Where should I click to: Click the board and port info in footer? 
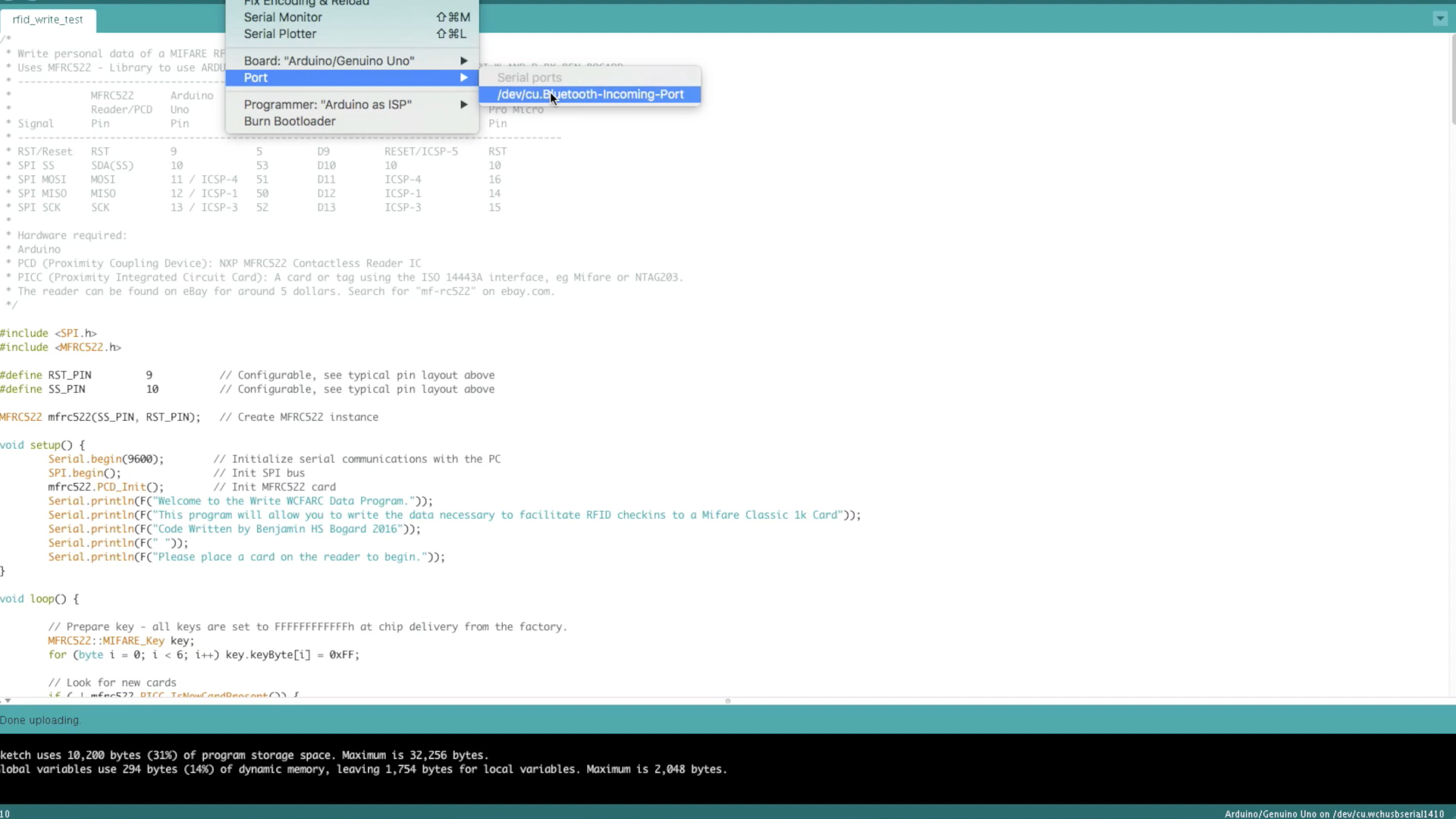click(1333, 814)
